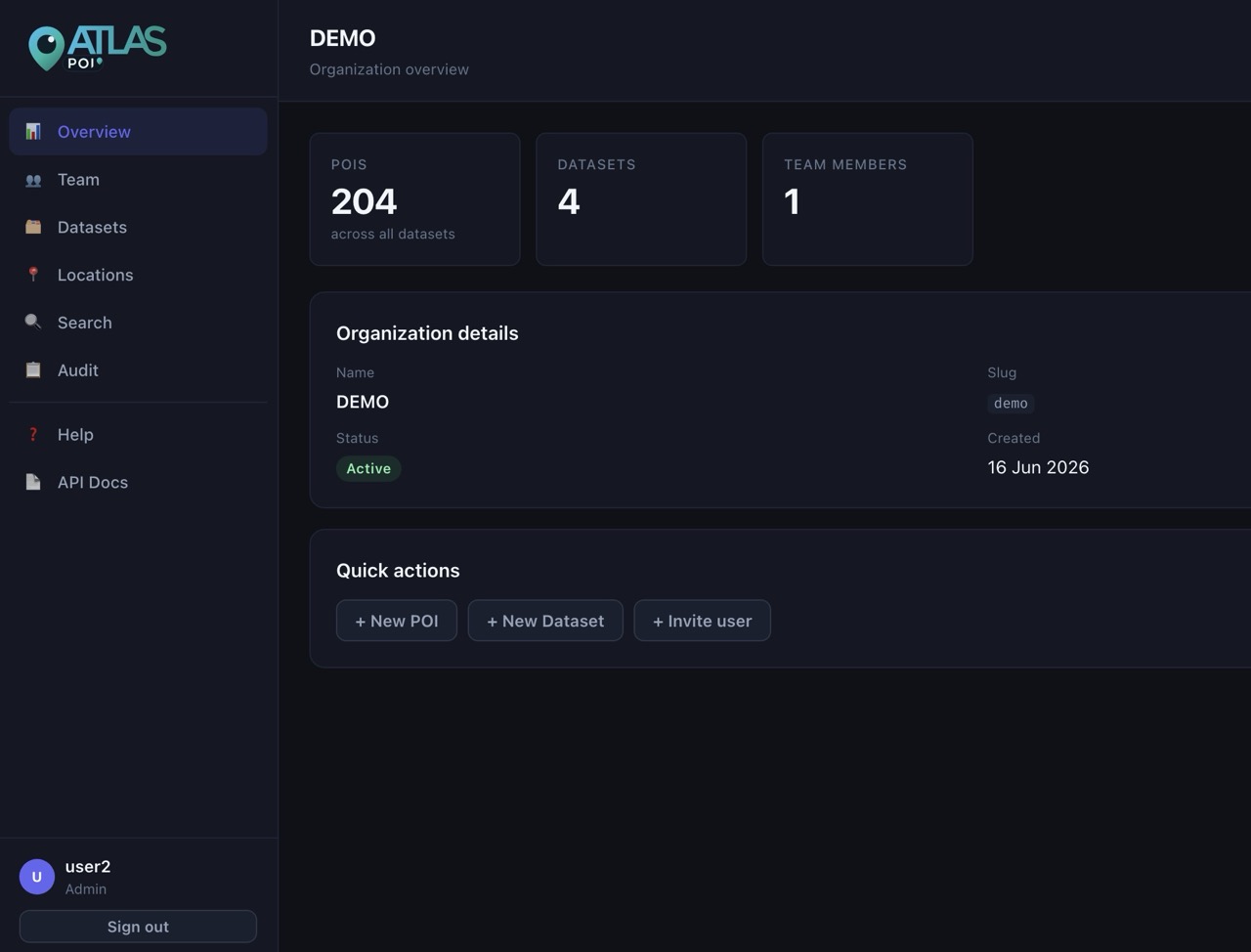
Task: Click the Locations pin icon
Action: 33,275
